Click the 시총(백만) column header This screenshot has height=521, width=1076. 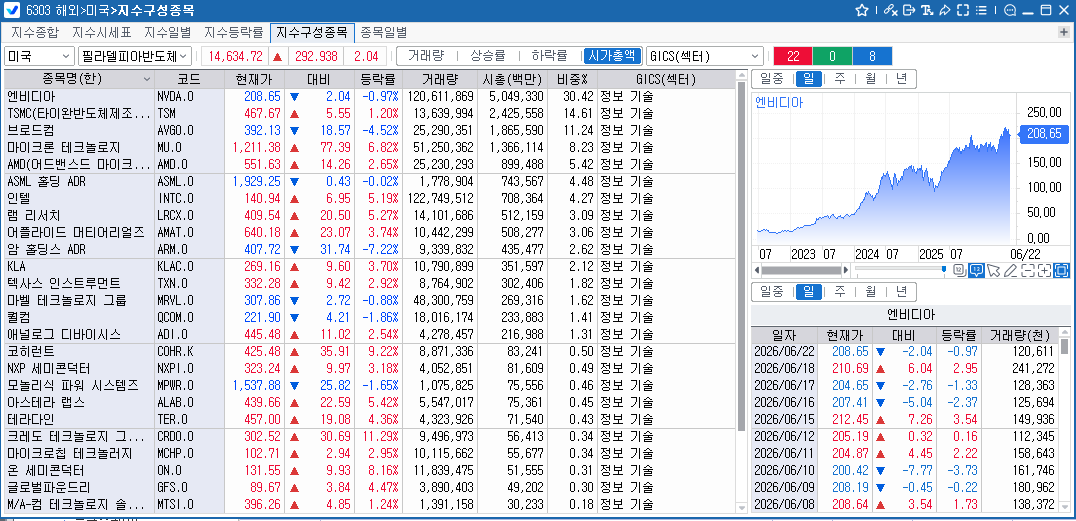point(513,79)
